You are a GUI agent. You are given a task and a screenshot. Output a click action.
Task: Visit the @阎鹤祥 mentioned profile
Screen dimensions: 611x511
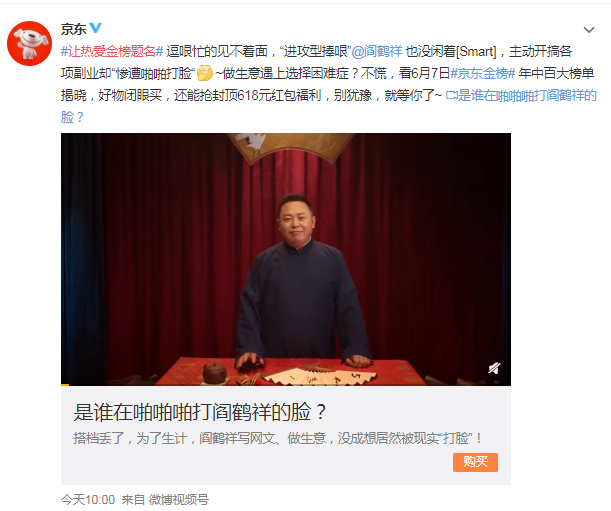click(377, 51)
